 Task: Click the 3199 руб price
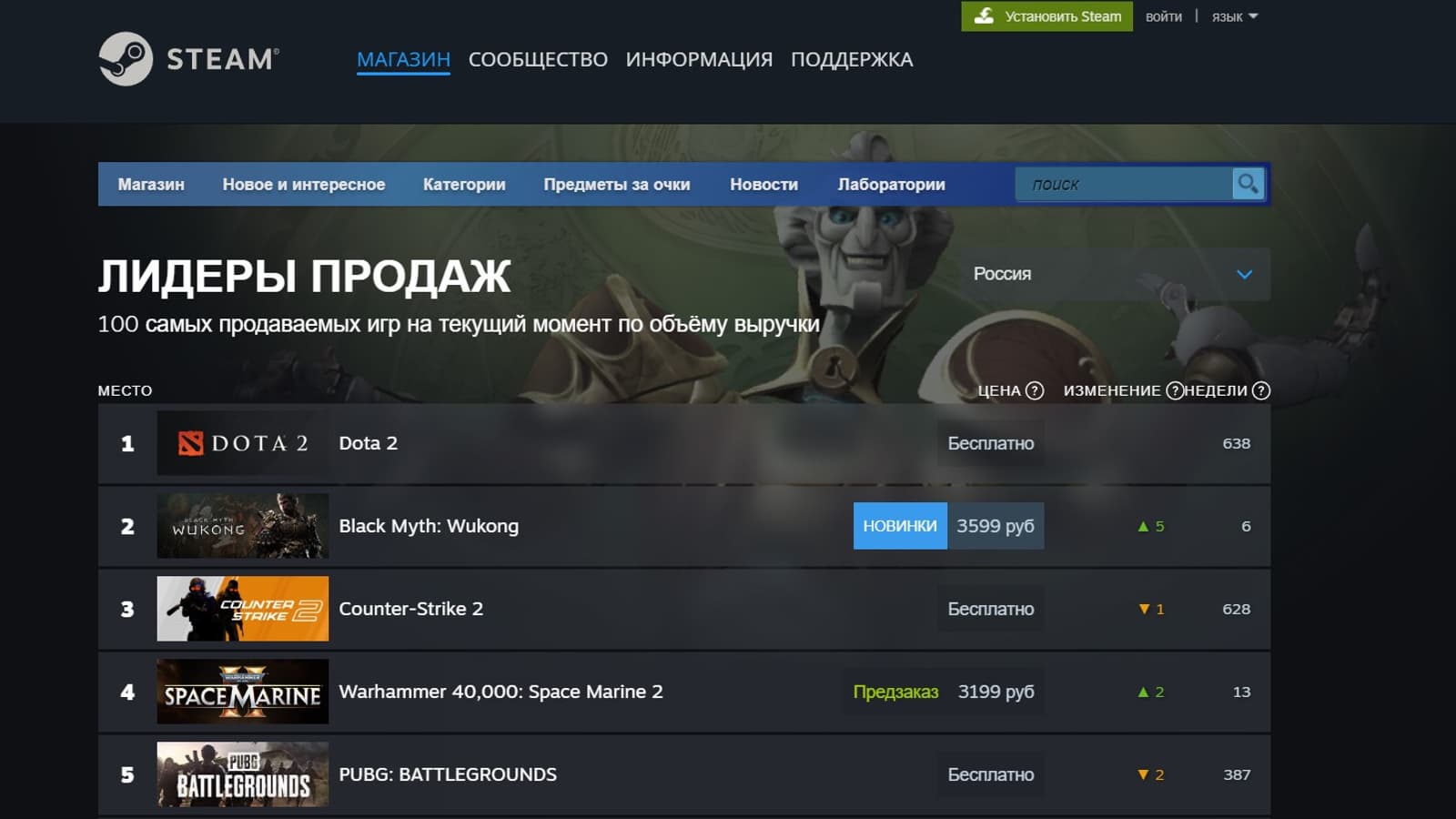click(996, 692)
